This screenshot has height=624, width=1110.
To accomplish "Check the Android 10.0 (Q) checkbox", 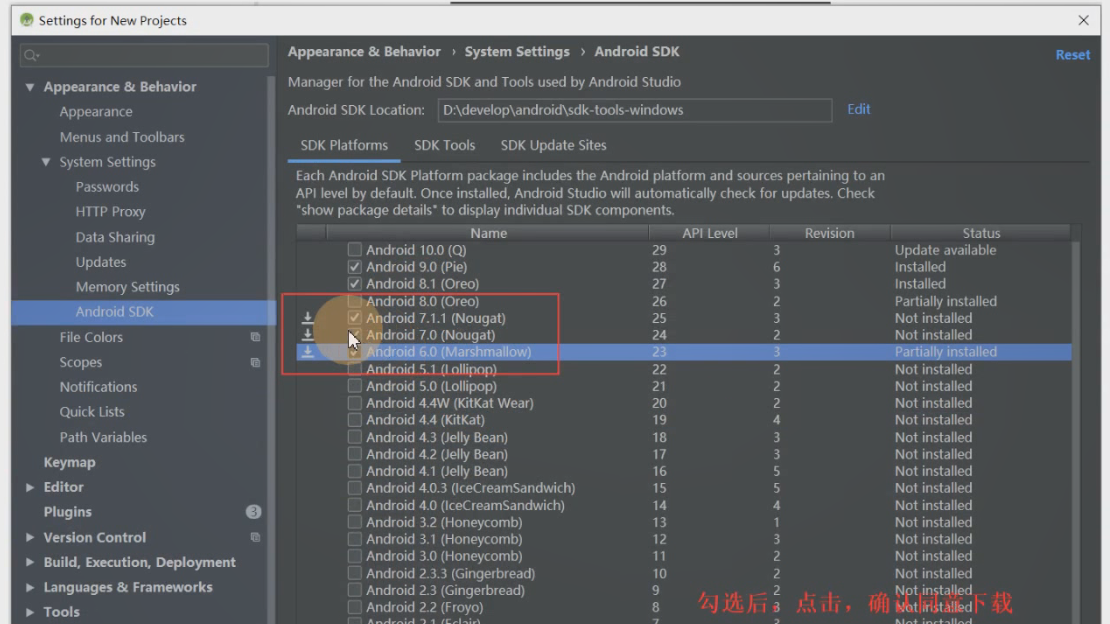I will [x=355, y=249].
